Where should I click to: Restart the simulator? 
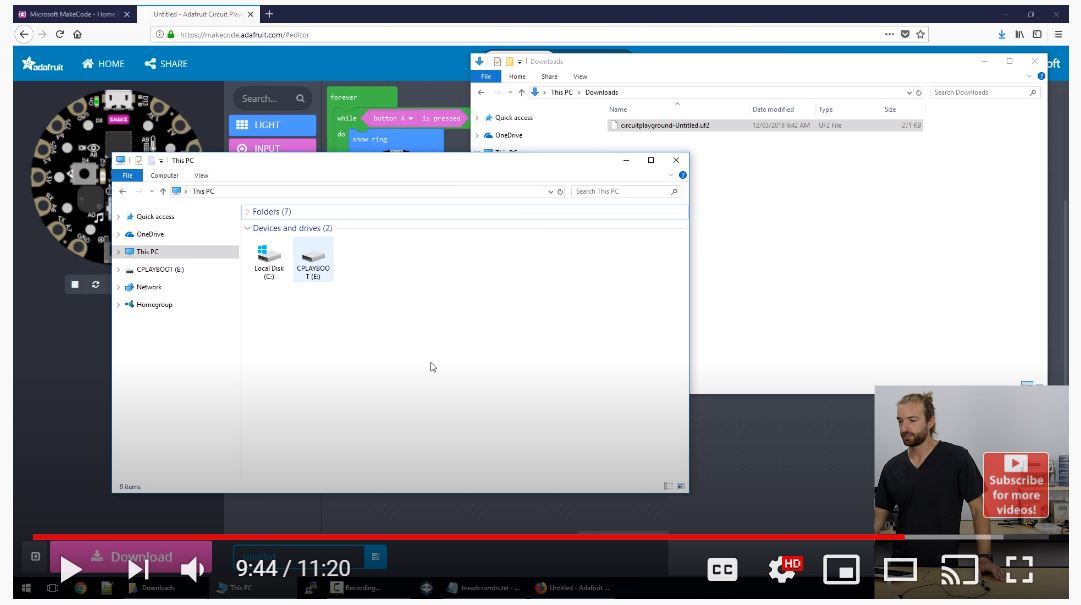click(x=96, y=284)
